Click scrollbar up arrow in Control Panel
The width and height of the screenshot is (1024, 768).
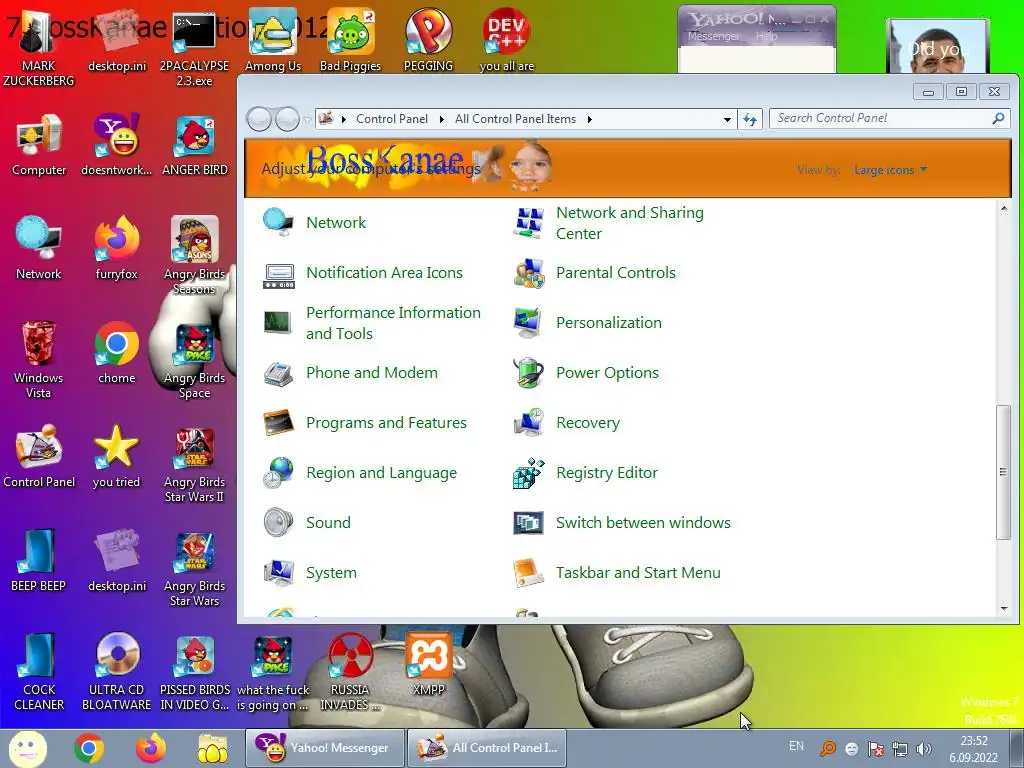point(1004,208)
